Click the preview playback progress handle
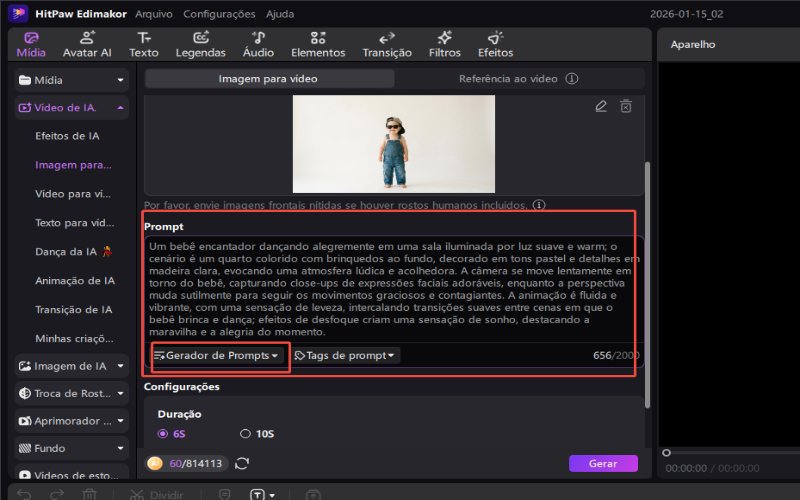This screenshot has width=800, height=500. [666, 453]
